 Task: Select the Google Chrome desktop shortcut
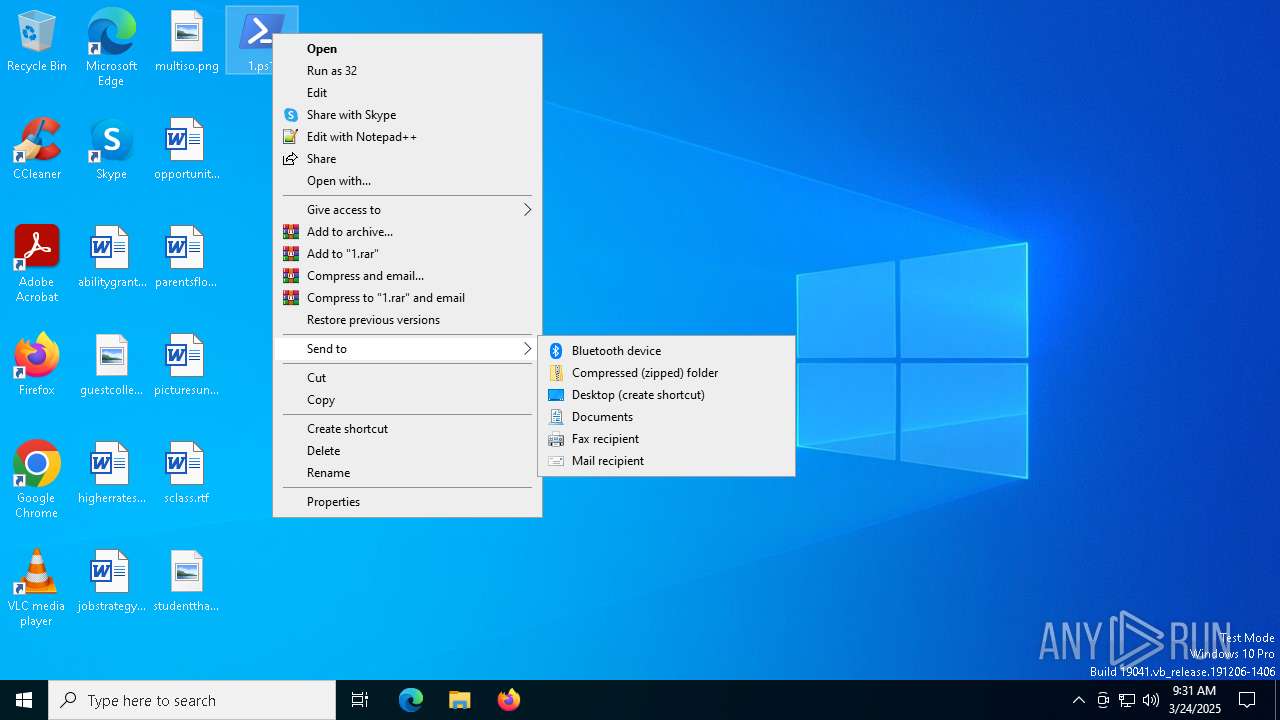click(x=37, y=480)
